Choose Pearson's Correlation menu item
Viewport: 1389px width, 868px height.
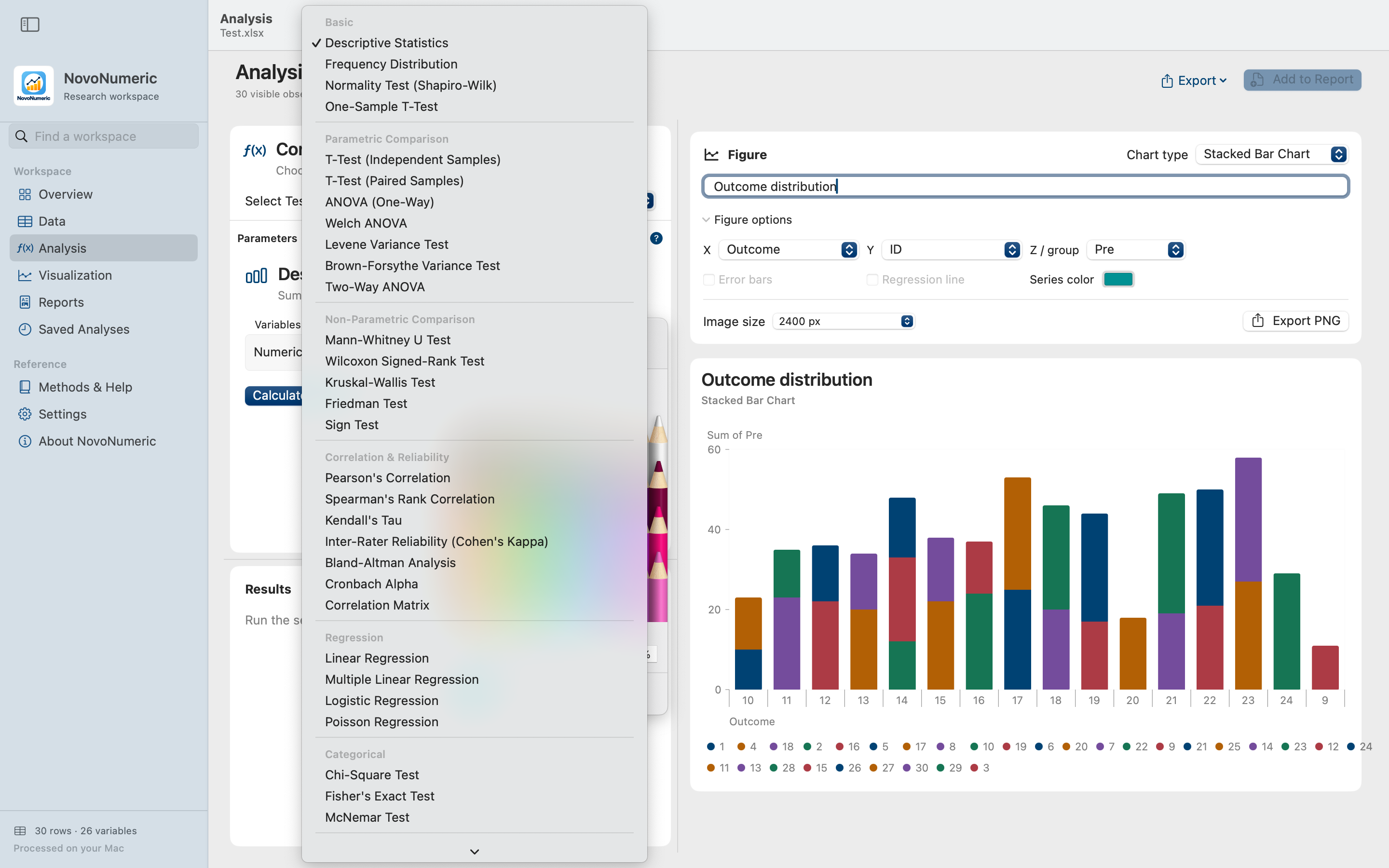coord(387,477)
